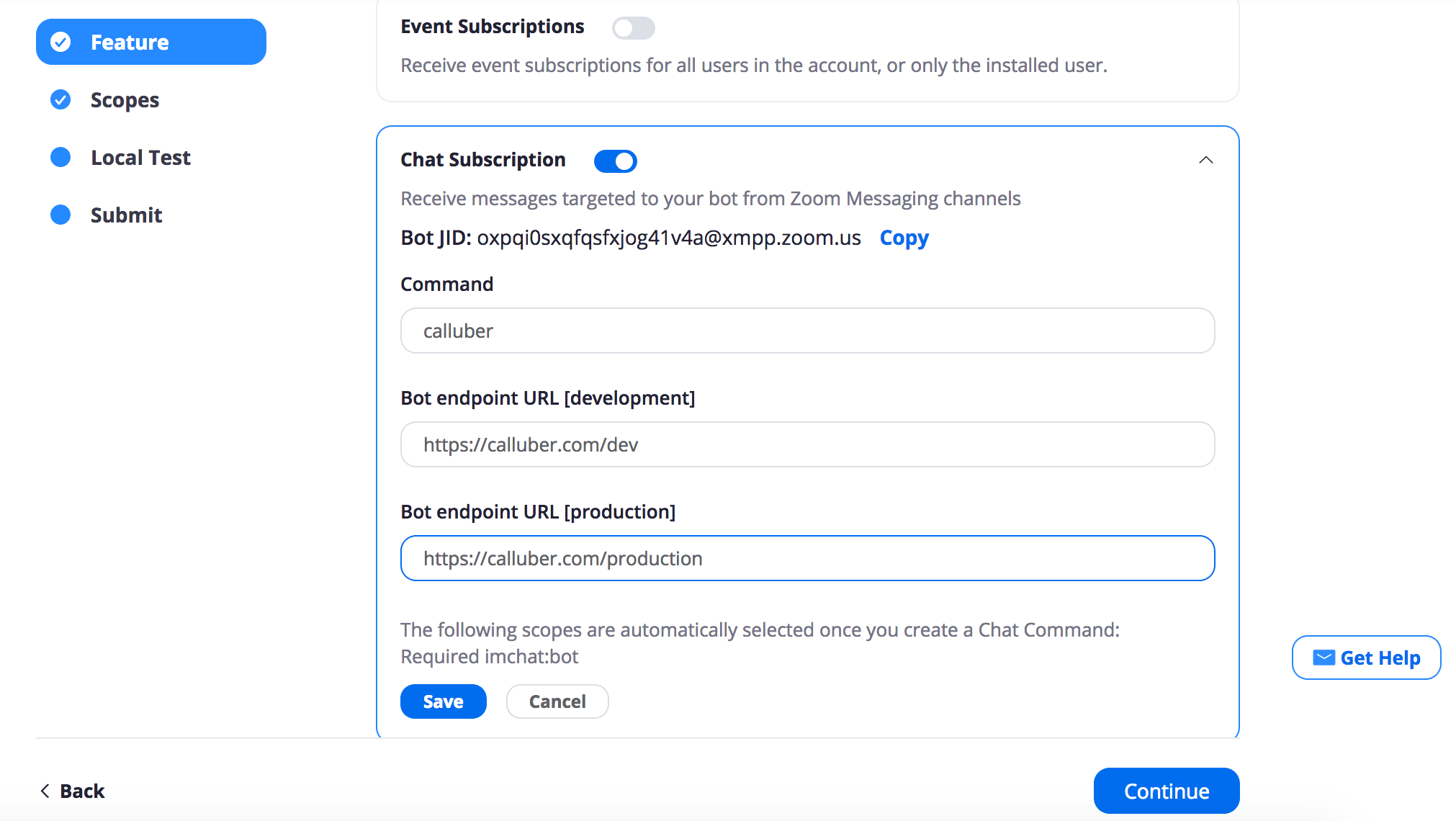Click the Local Test step dot
Image resolution: width=1456 pixels, height=821 pixels.
pos(60,157)
